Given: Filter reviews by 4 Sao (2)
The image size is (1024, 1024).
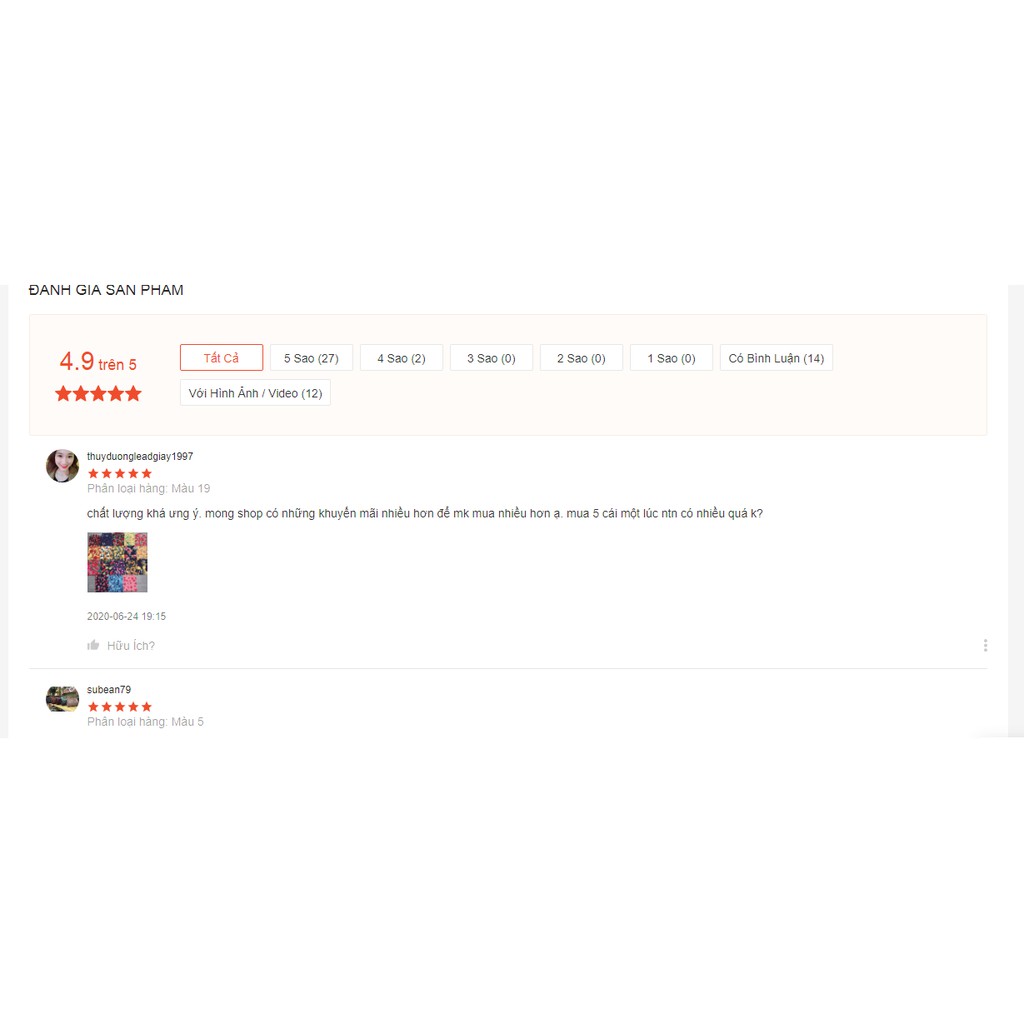Looking at the screenshot, I should 402,358.
